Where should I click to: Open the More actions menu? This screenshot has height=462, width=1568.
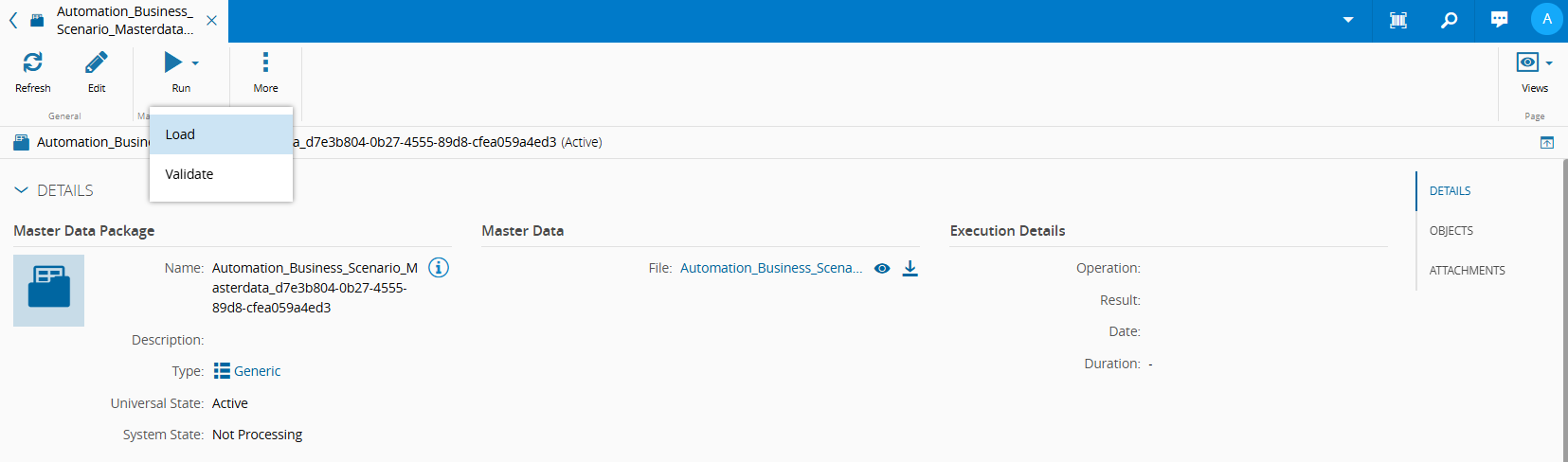pyautogui.click(x=265, y=62)
